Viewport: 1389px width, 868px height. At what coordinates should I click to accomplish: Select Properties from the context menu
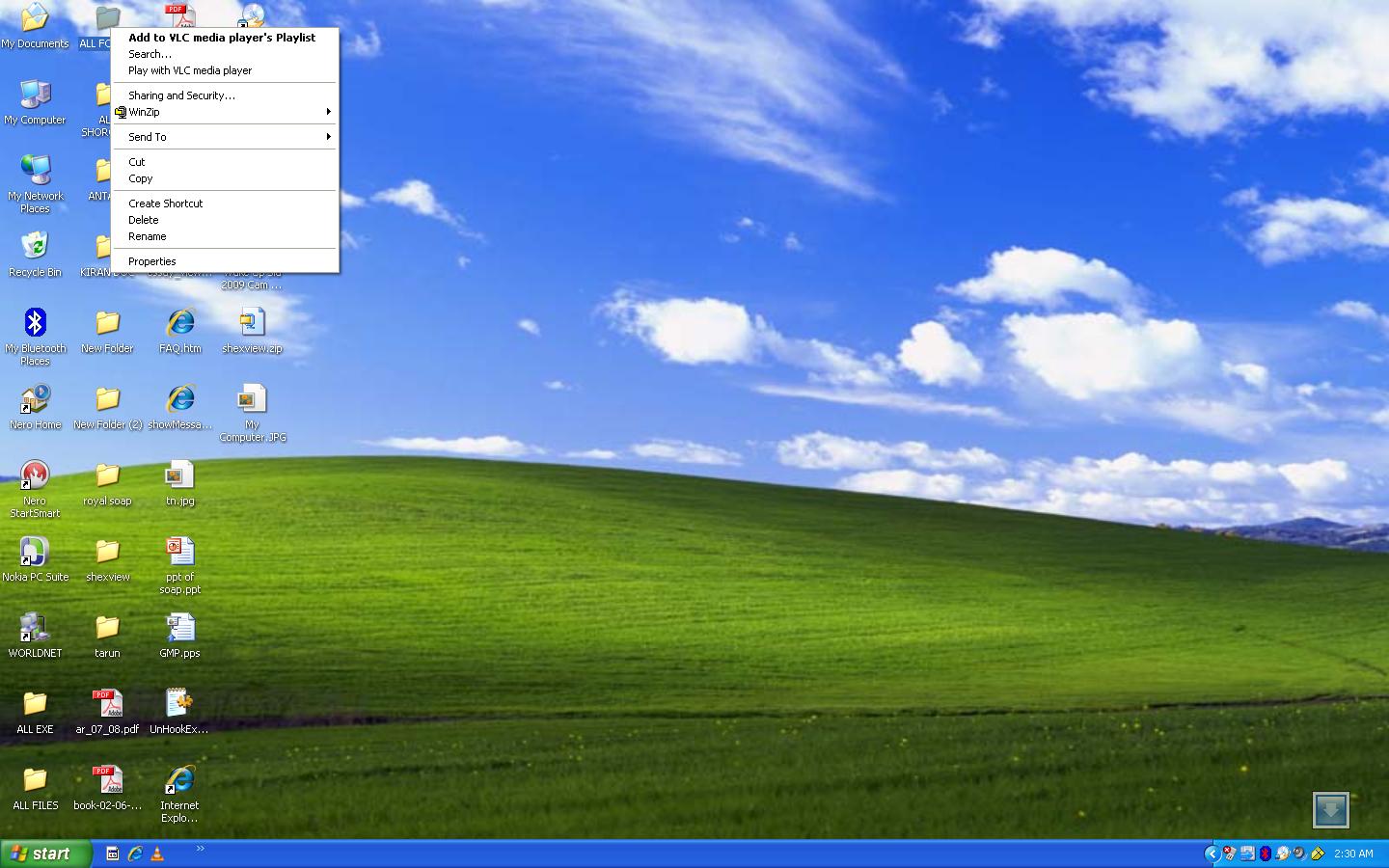click(151, 260)
